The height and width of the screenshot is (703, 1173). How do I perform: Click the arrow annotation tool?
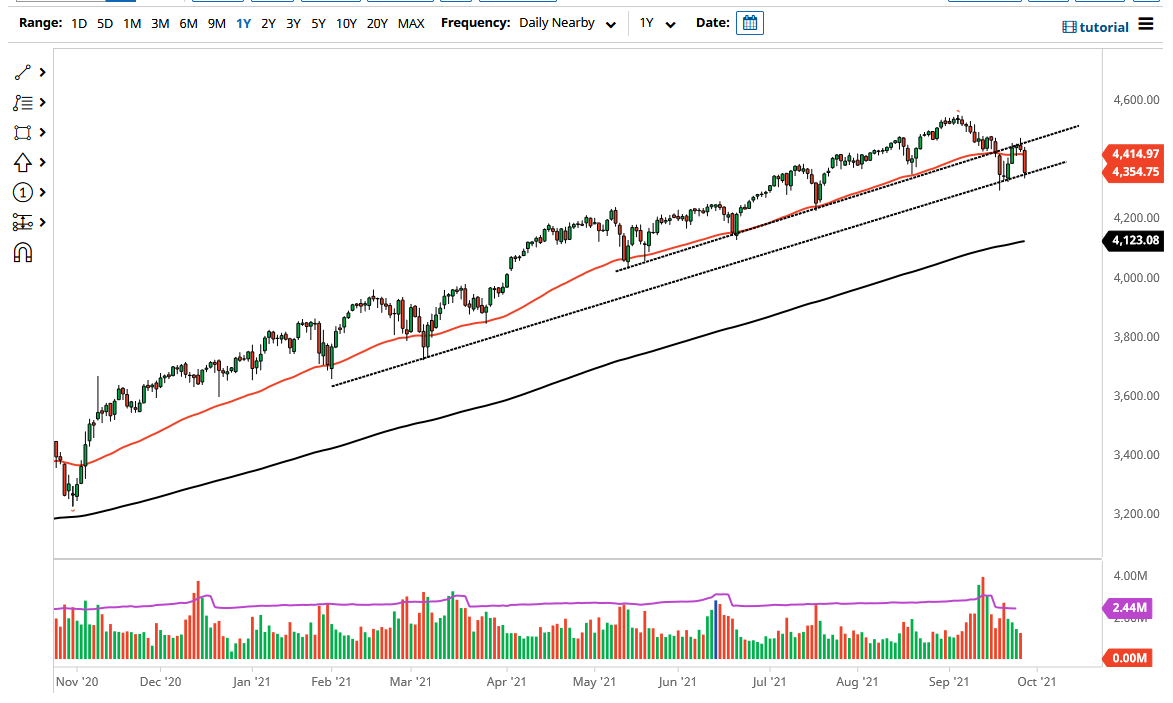pos(20,162)
